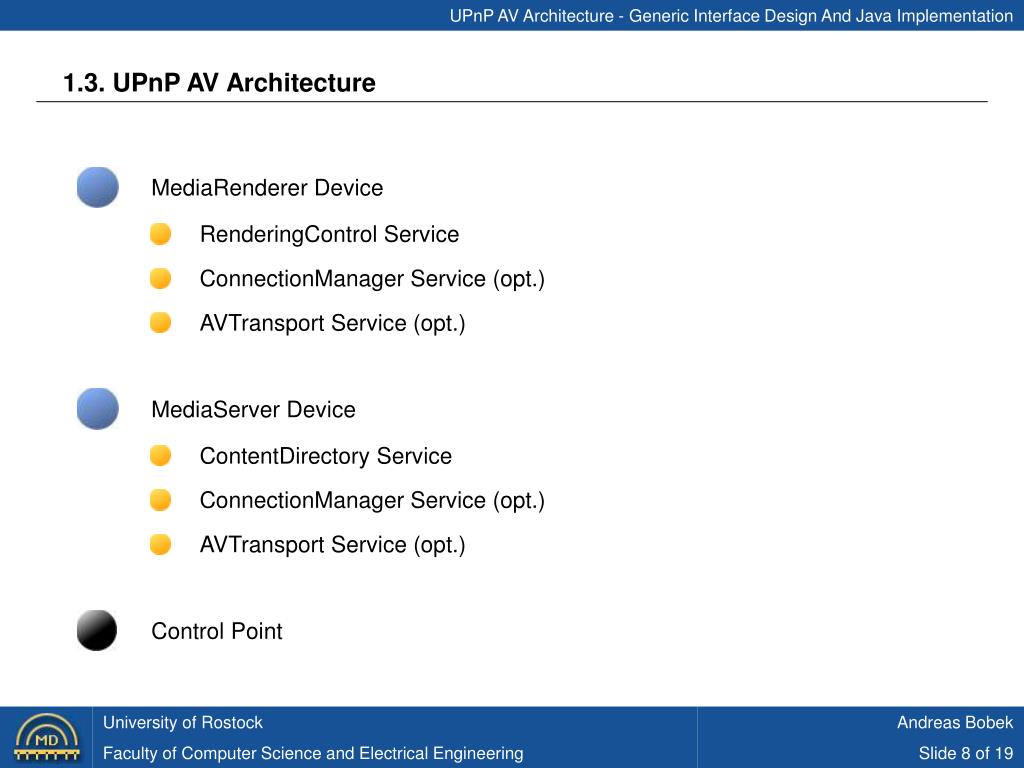Click the orange bullet beside ConnectionManager Service under MediaRenderer Device

(160, 278)
